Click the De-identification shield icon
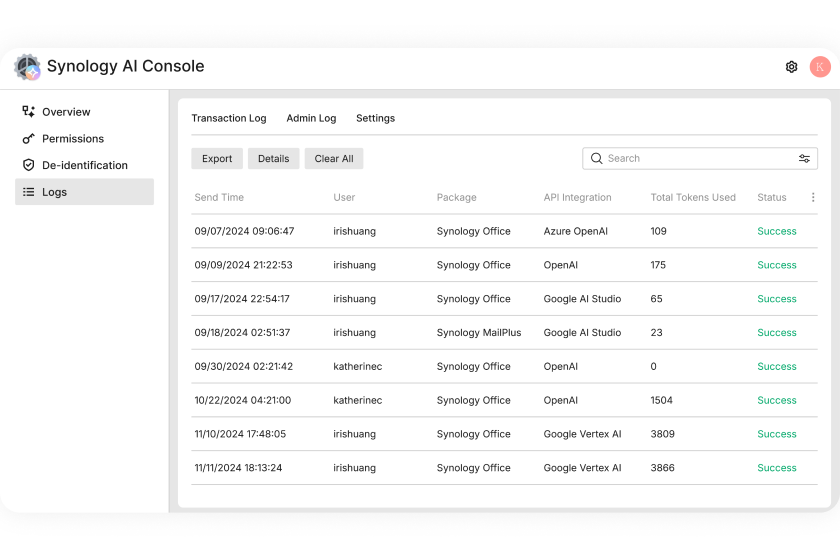This screenshot has width=840, height=560. [x=28, y=165]
